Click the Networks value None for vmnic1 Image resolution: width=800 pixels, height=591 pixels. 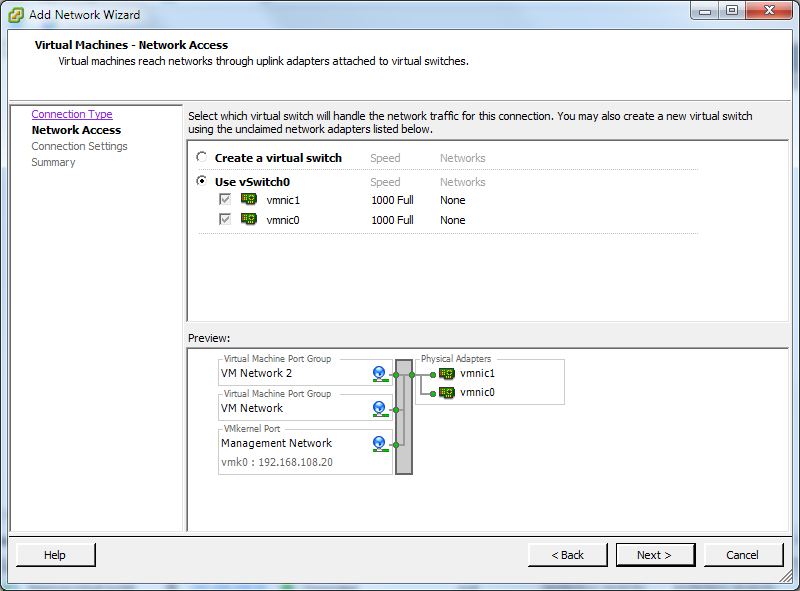[453, 200]
